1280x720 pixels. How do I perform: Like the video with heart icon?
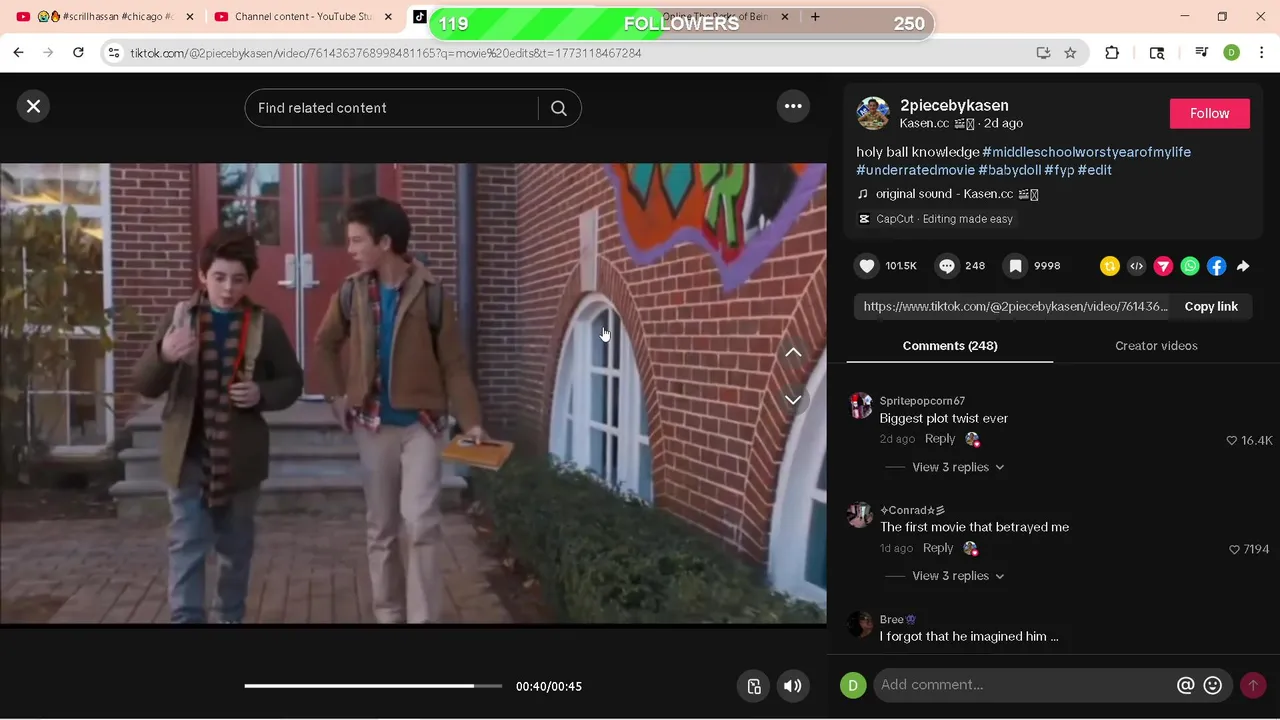coord(867,266)
